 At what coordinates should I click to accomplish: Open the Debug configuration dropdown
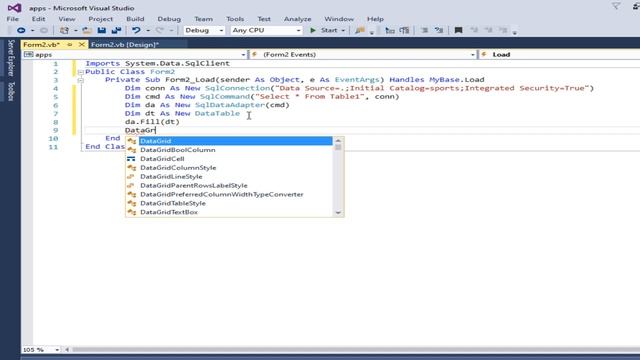(x=204, y=30)
